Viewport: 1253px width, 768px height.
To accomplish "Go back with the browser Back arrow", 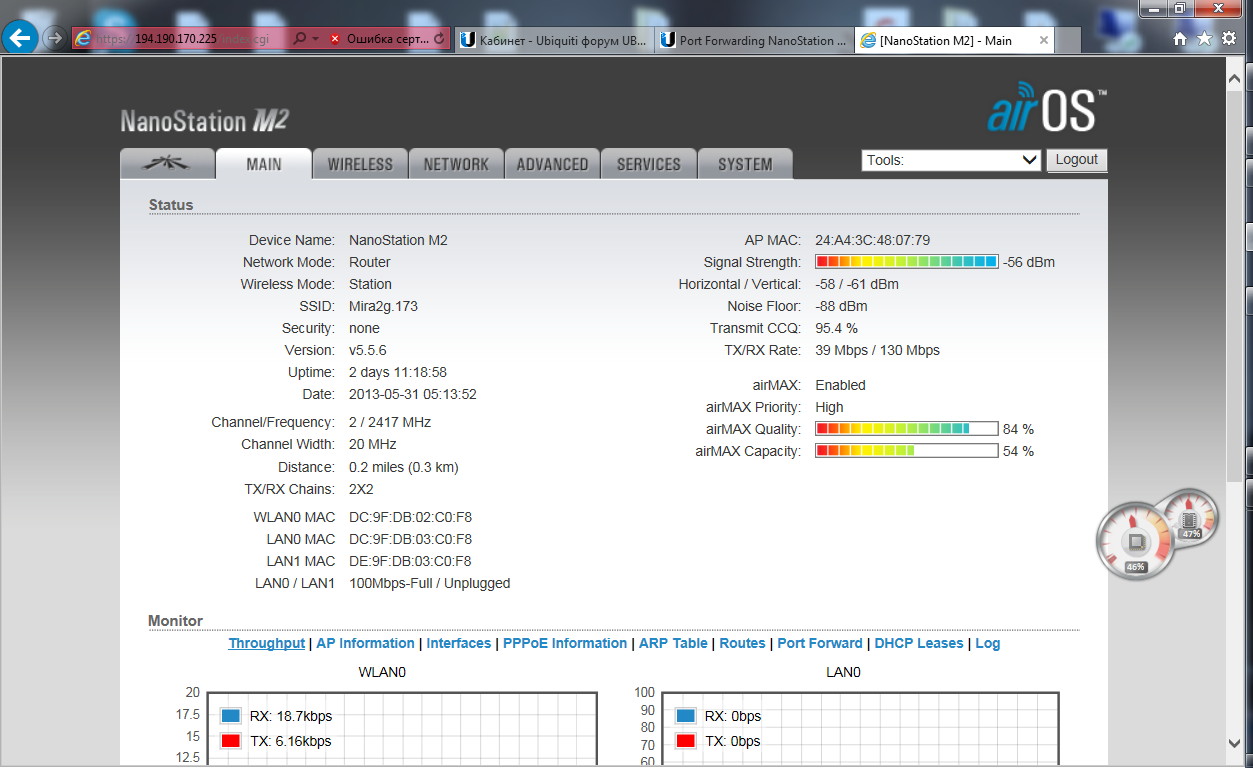I will tap(21, 38).
